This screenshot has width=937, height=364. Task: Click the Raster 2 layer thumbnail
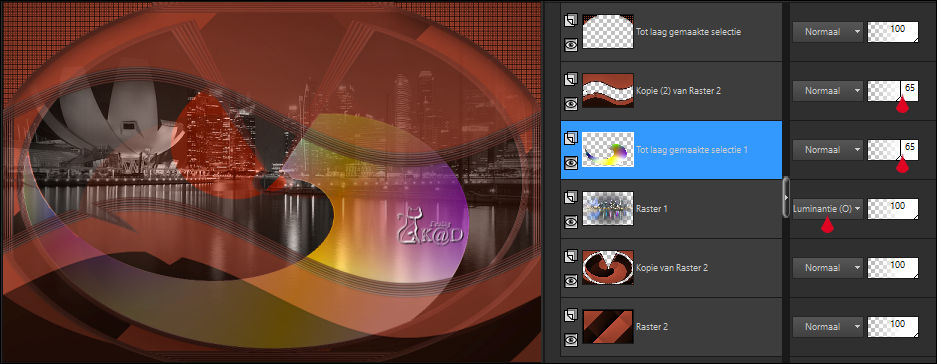point(608,327)
